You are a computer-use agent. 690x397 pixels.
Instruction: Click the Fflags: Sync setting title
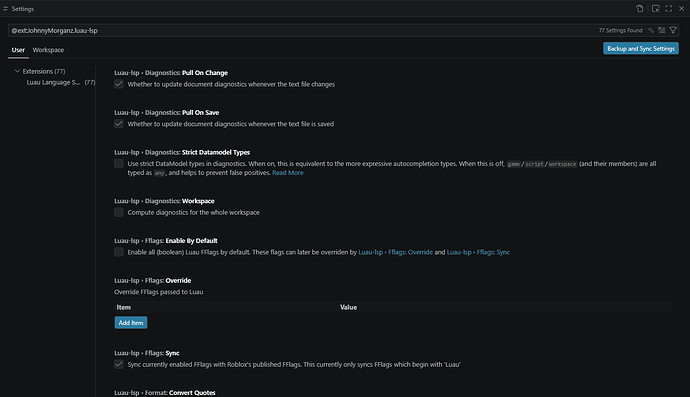[x=147, y=353]
